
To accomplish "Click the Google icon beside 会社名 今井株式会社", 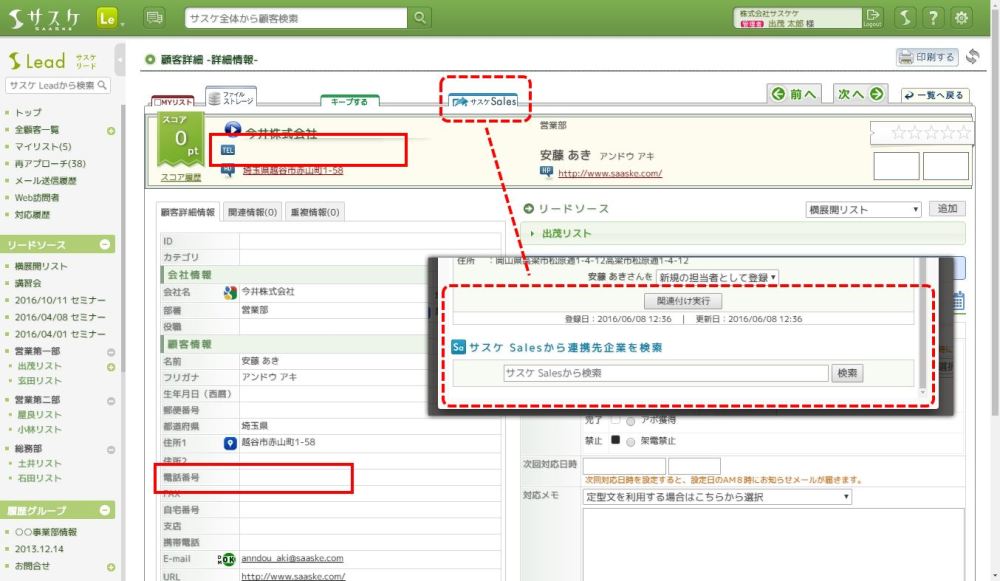I will pos(229,293).
